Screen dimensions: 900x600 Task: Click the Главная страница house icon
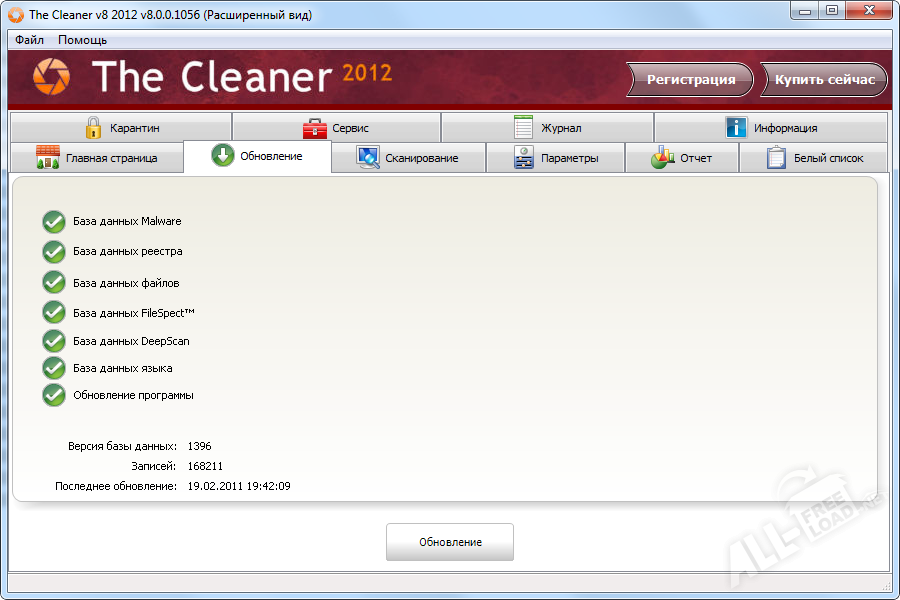pyautogui.click(x=48, y=158)
